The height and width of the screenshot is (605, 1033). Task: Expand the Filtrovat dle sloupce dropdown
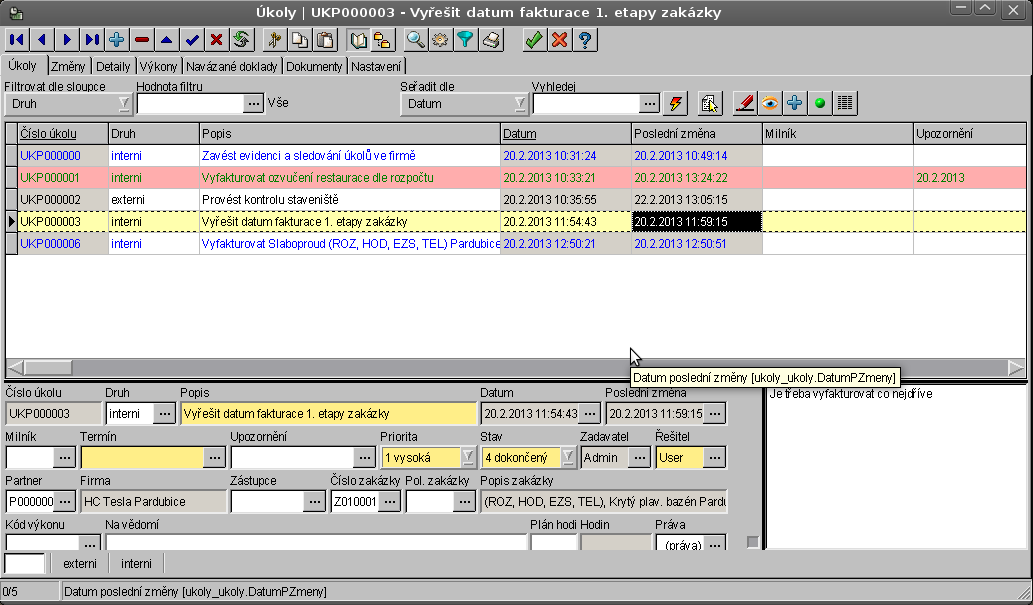pyautogui.click(x=123, y=103)
